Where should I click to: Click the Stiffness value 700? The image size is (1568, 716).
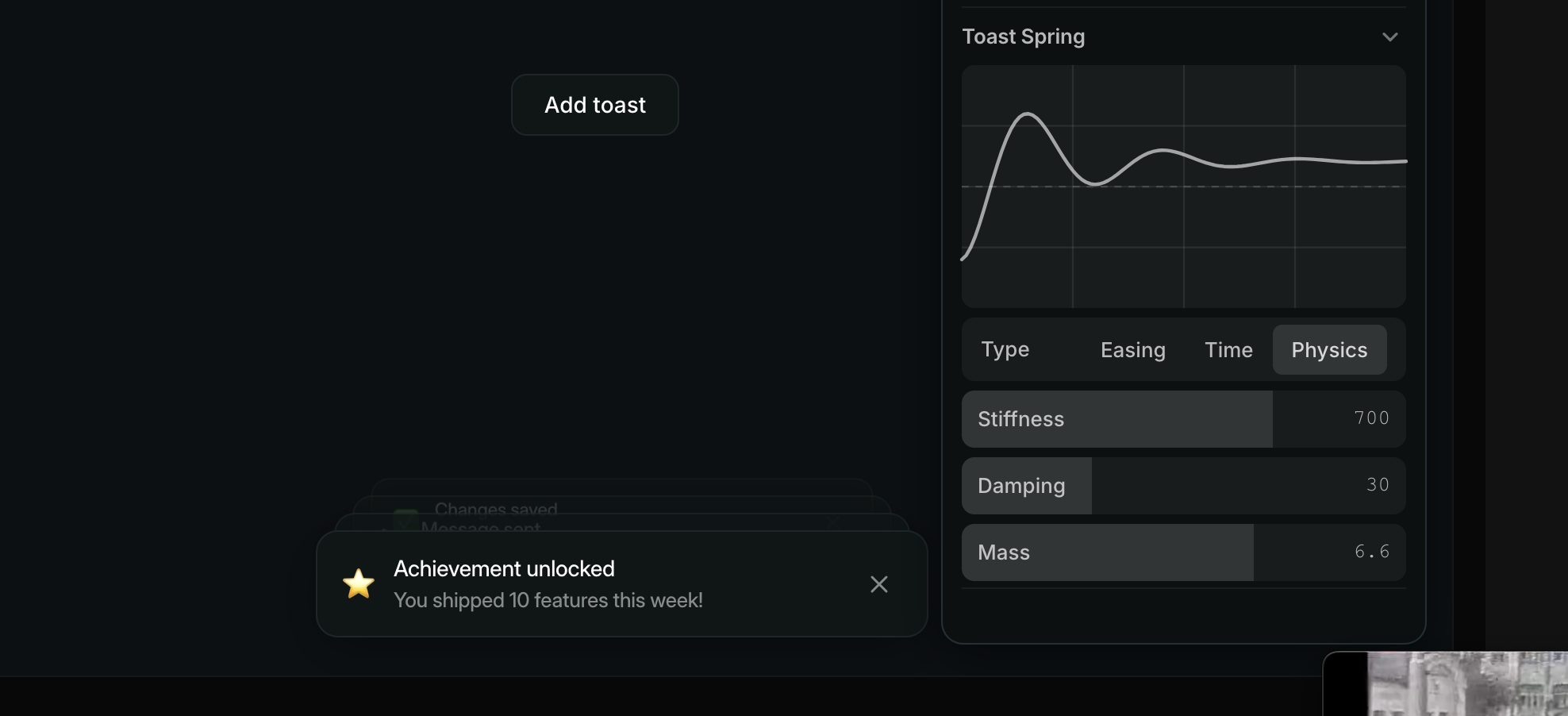click(1371, 418)
